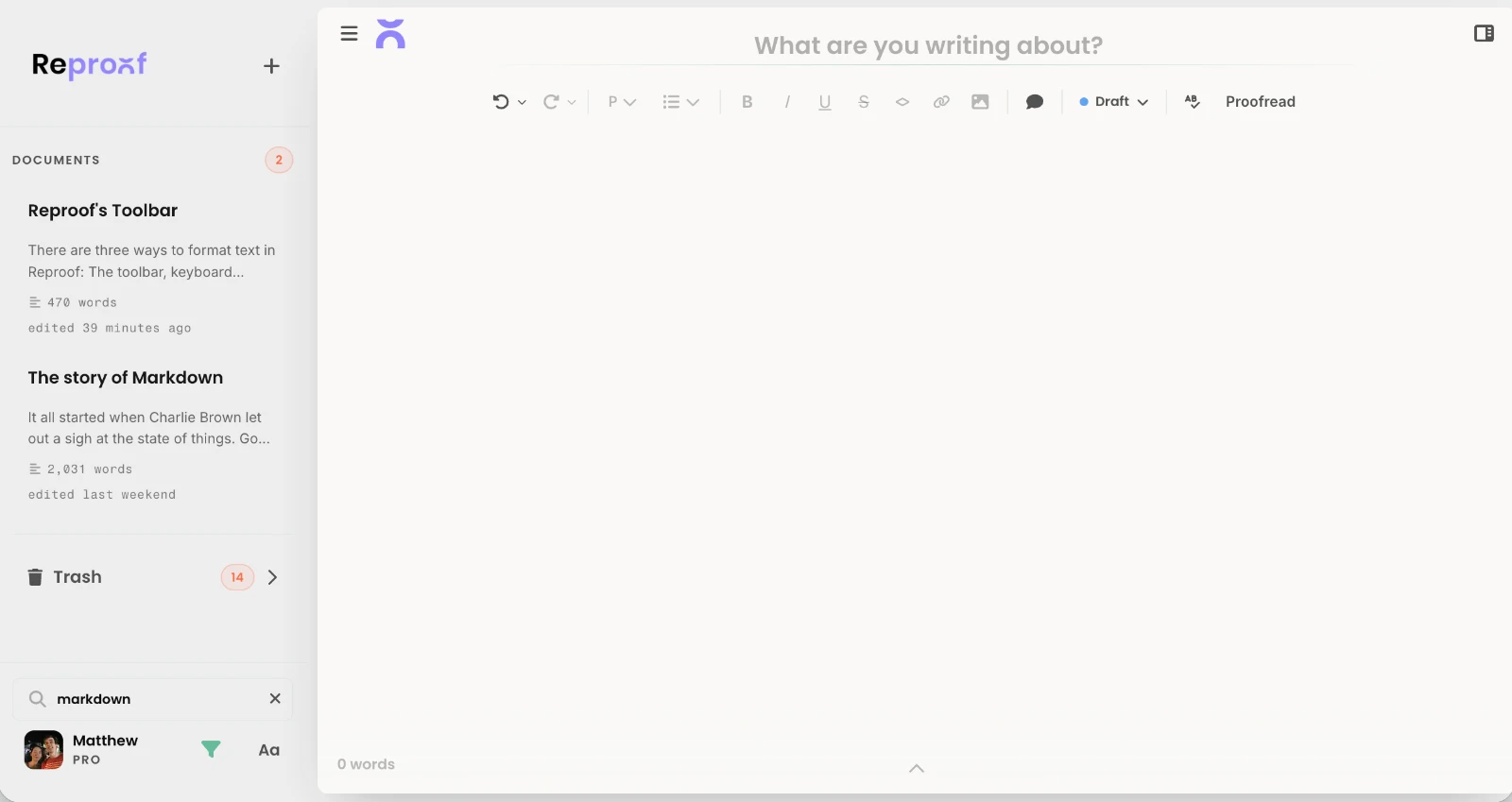Click the edited last weekend text
Screen dimensions: 1512x802
[x=102, y=495]
